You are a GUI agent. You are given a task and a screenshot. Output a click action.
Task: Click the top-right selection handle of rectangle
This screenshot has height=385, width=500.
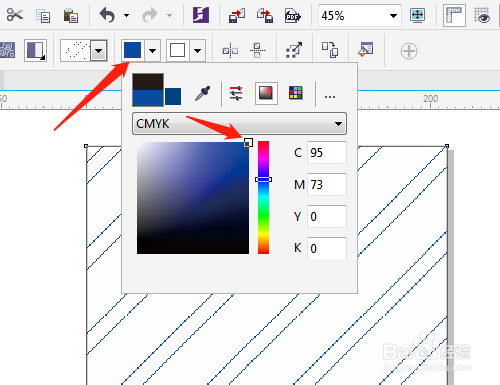pyautogui.click(x=447, y=146)
